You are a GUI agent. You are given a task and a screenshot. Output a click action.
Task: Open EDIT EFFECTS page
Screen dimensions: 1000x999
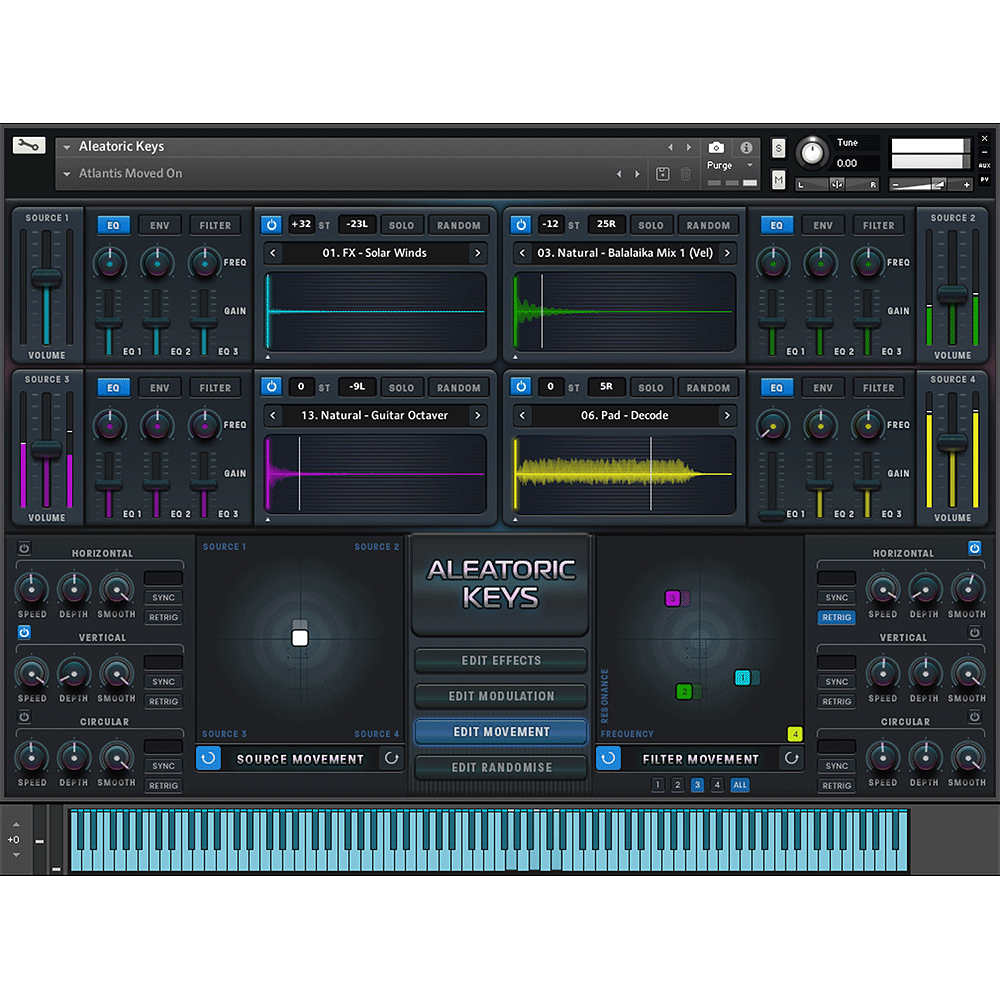(x=501, y=660)
